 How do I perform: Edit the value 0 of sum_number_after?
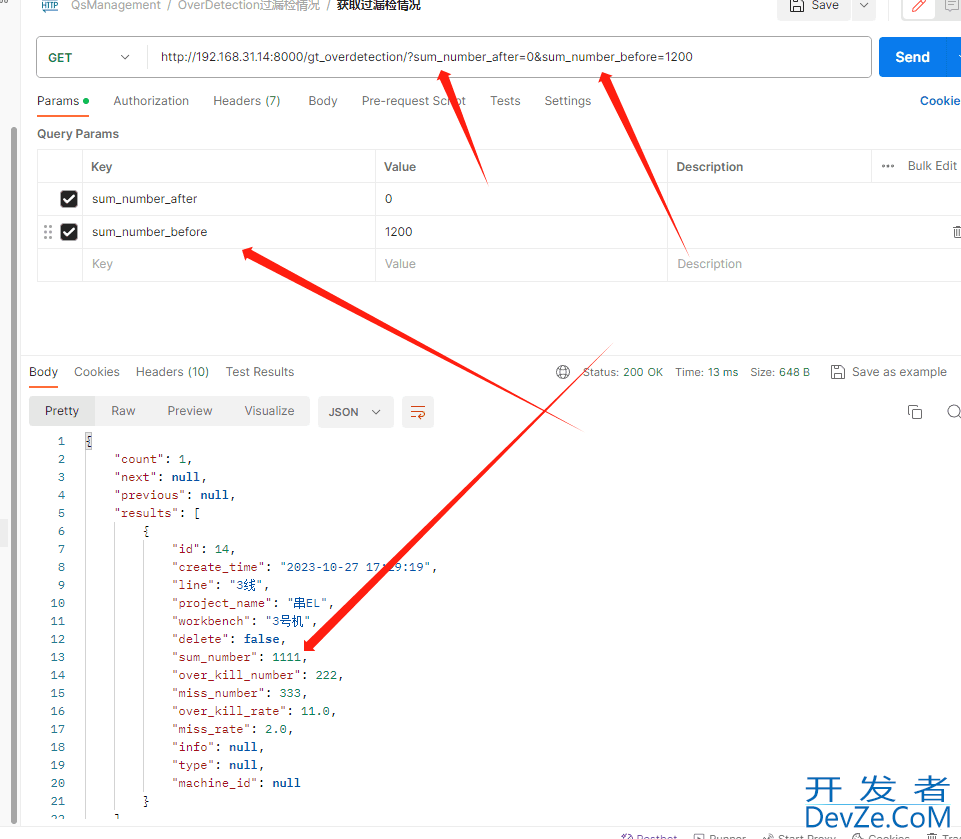(x=521, y=199)
